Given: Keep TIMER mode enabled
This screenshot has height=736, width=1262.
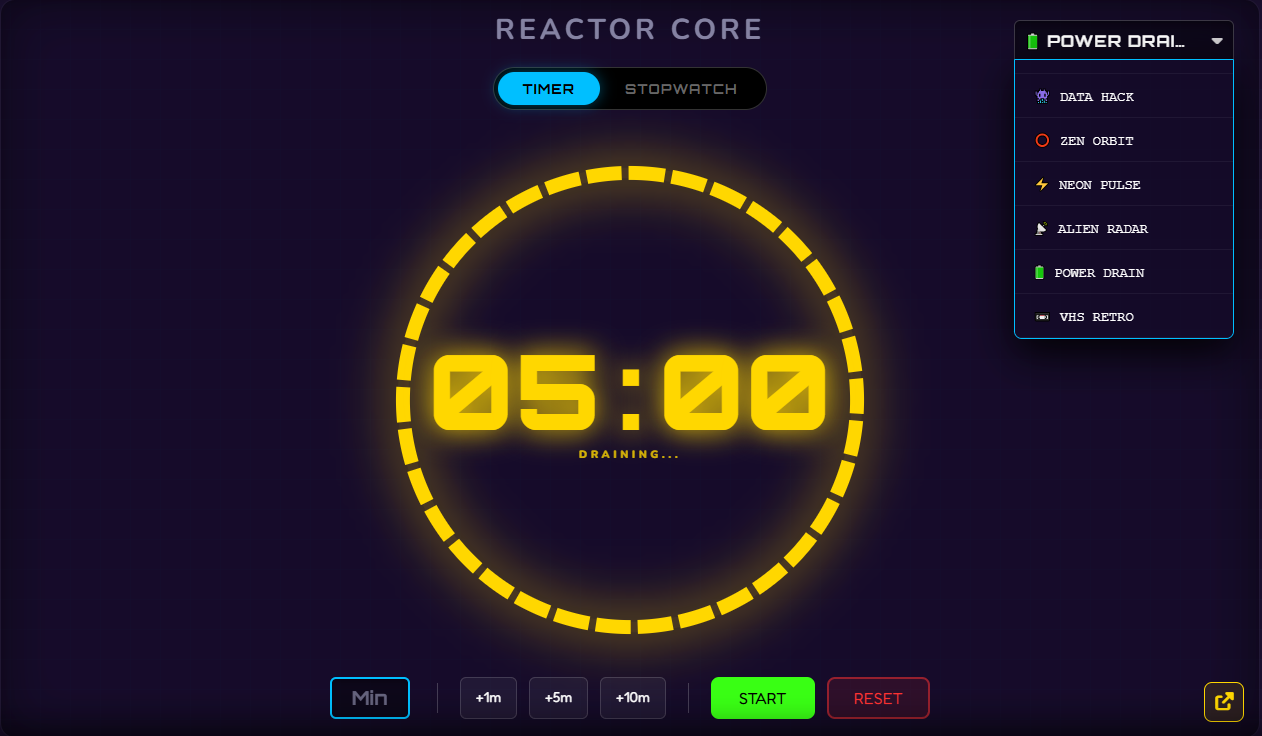Looking at the screenshot, I should [548, 88].
